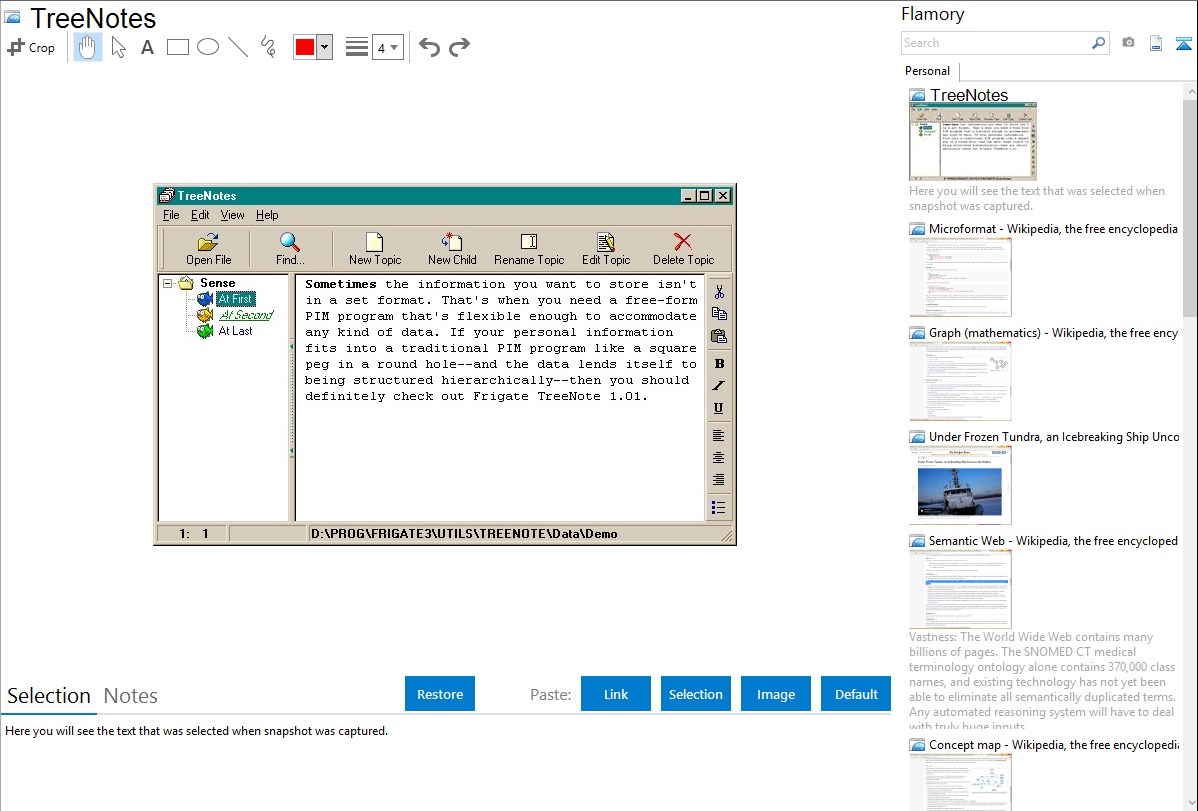This screenshot has height=811, width=1198.
Task: Select the freehand scribble tool
Action: 268,47
